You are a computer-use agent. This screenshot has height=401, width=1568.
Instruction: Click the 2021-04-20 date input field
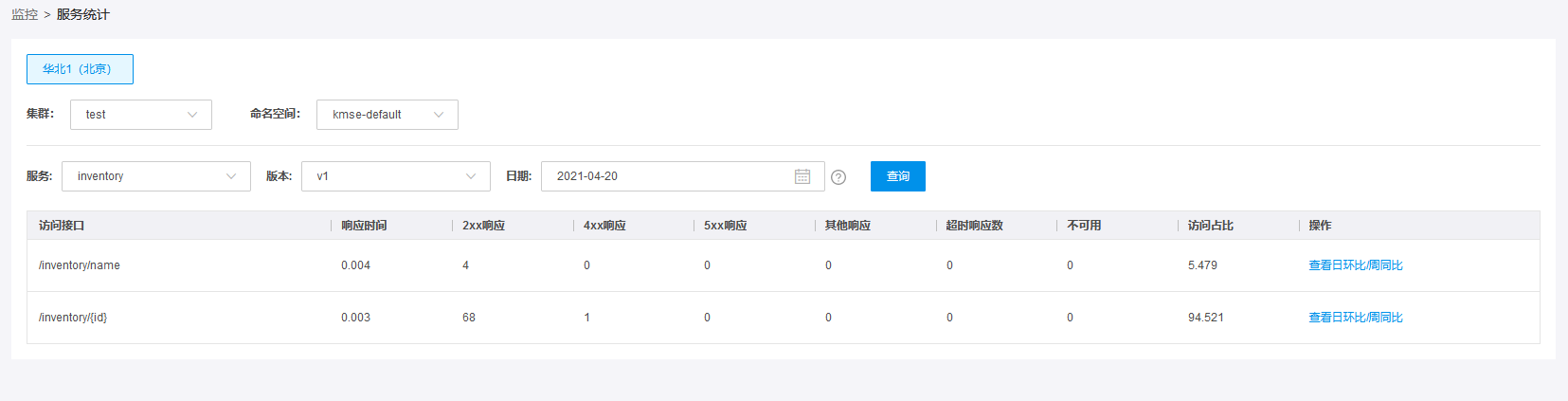[683, 176]
